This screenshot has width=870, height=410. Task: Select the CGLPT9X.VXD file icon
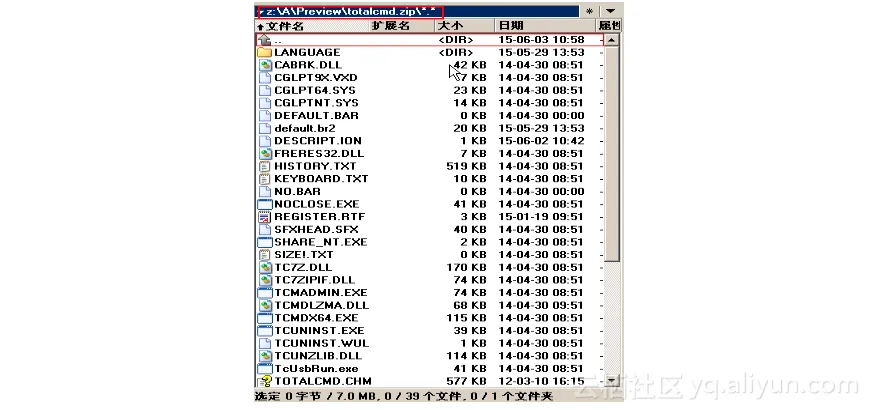coord(265,78)
